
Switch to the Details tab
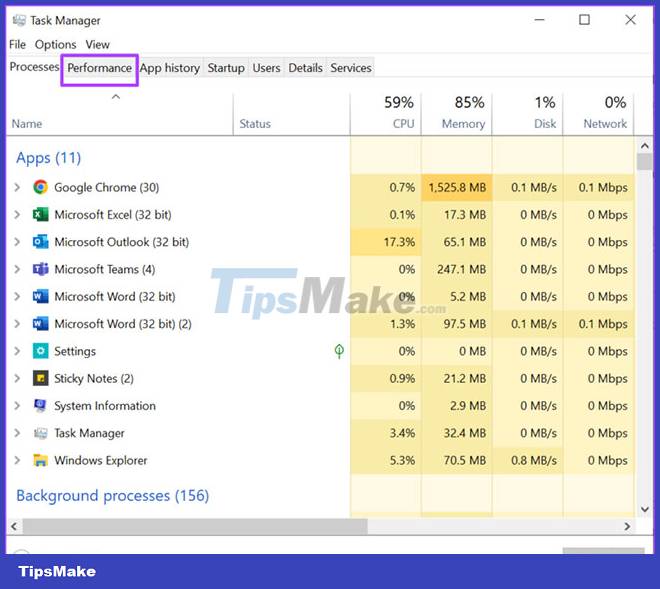(x=306, y=68)
